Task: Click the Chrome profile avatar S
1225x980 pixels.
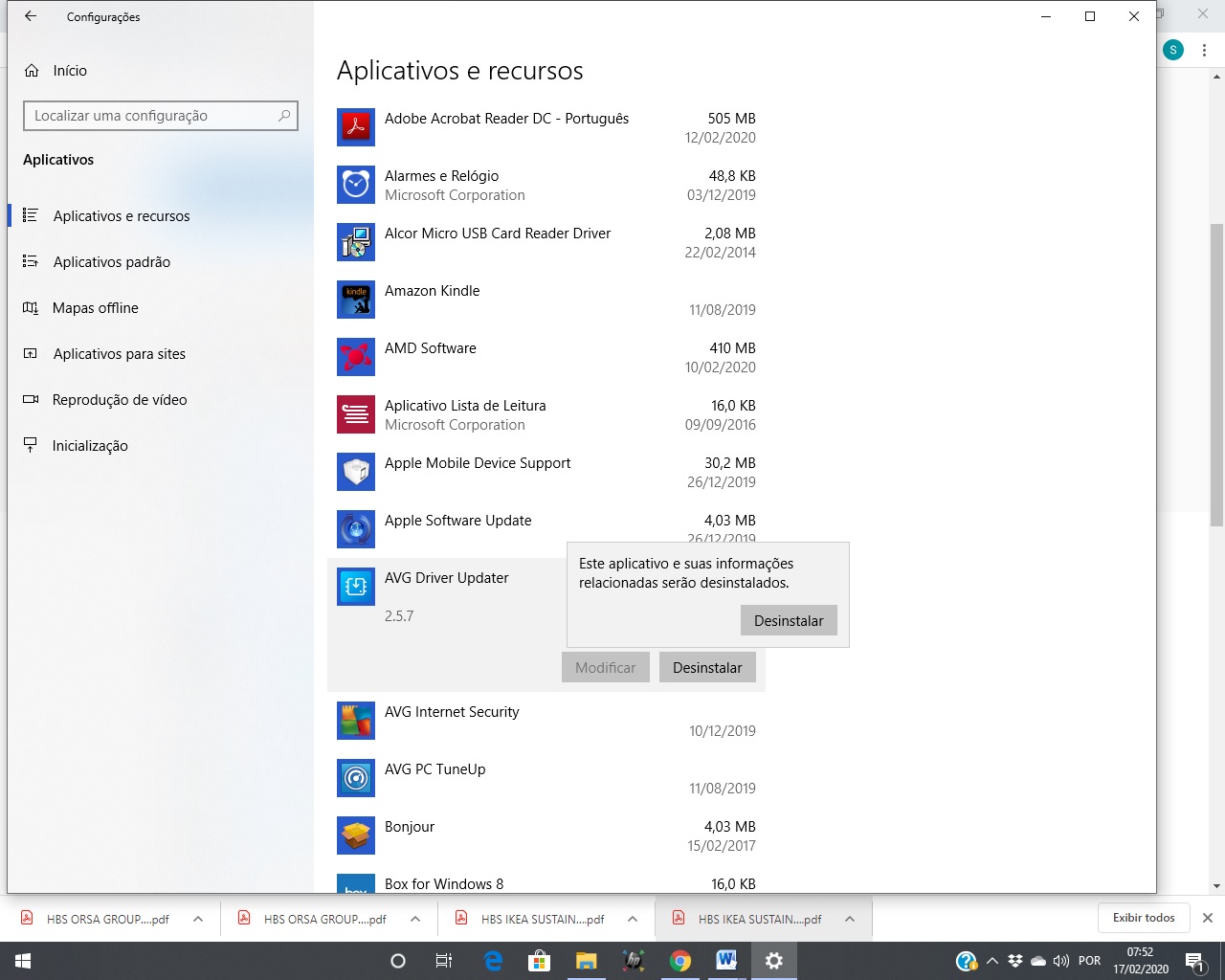Action: 1173,50
